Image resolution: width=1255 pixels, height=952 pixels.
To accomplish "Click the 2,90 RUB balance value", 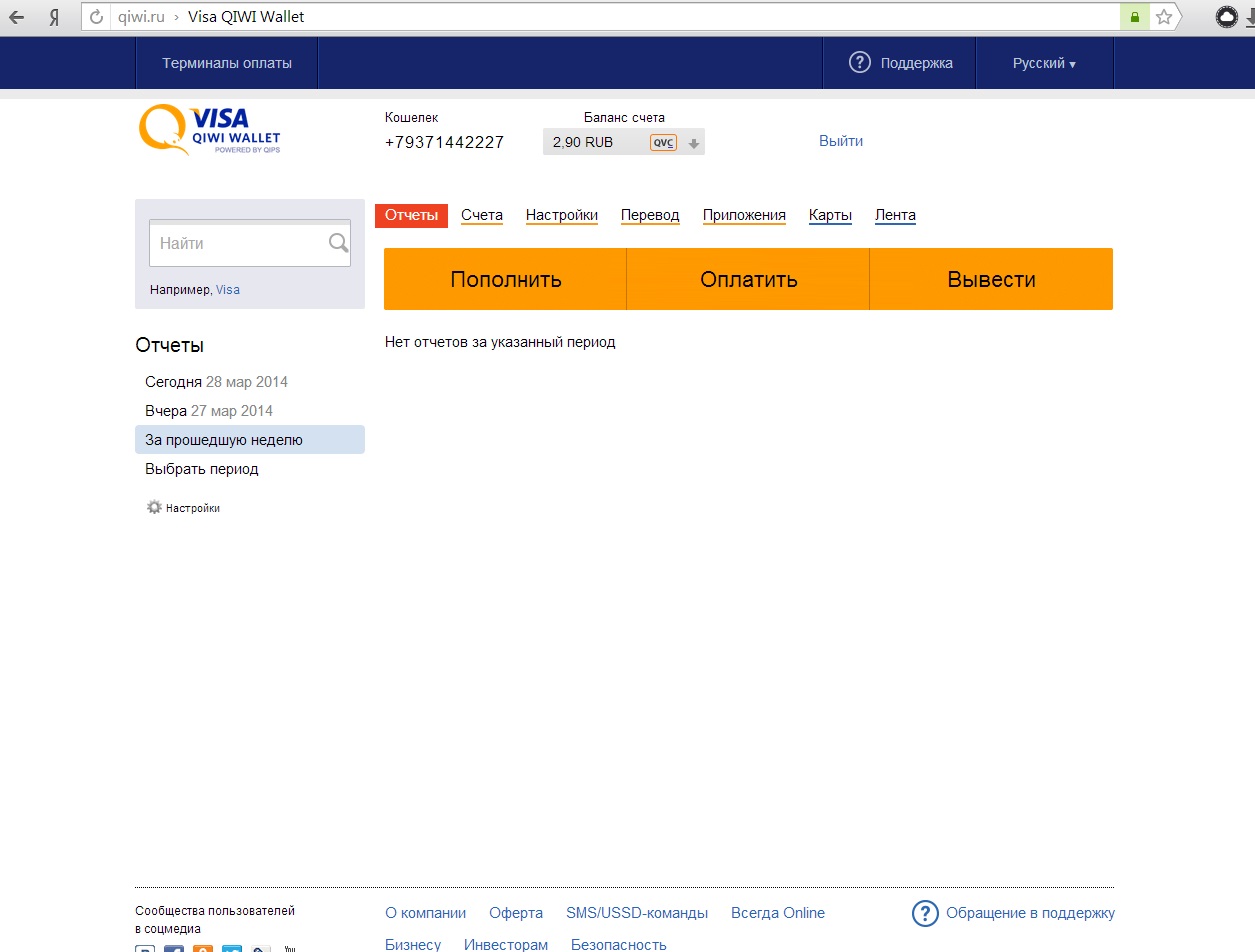I will click(x=583, y=142).
